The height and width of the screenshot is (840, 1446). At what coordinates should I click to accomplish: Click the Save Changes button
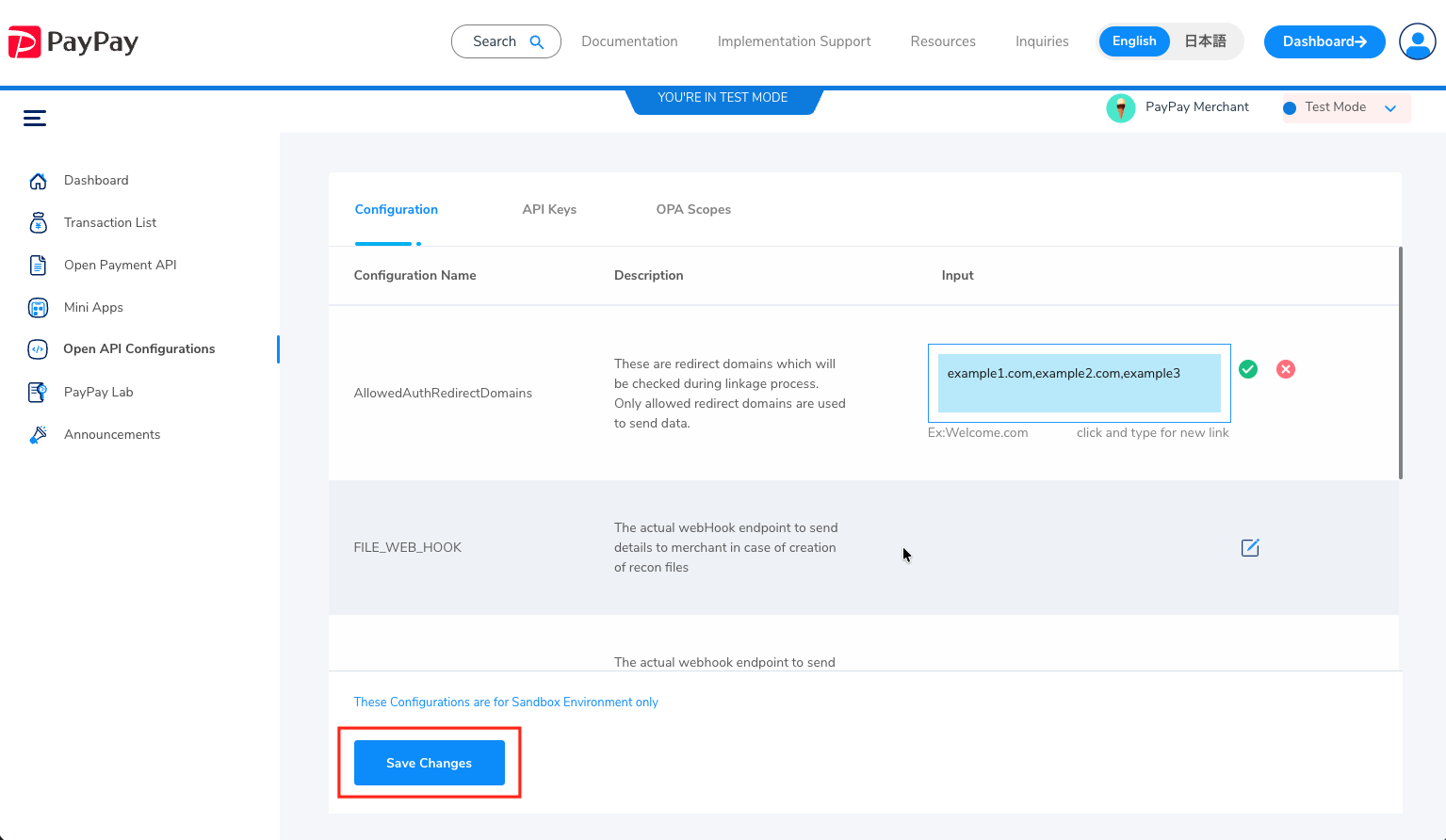point(430,763)
